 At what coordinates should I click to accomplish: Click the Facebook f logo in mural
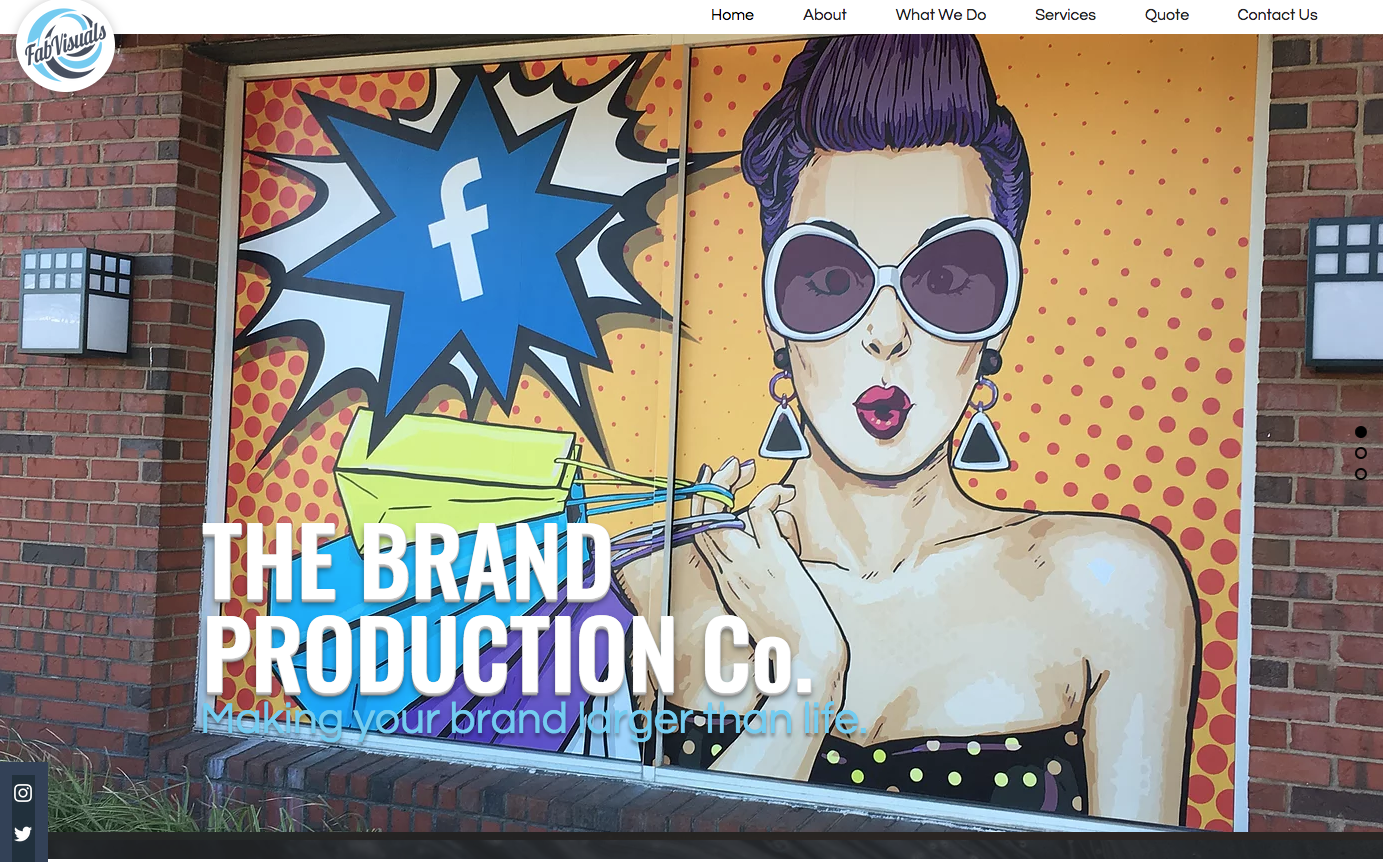(459, 229)
